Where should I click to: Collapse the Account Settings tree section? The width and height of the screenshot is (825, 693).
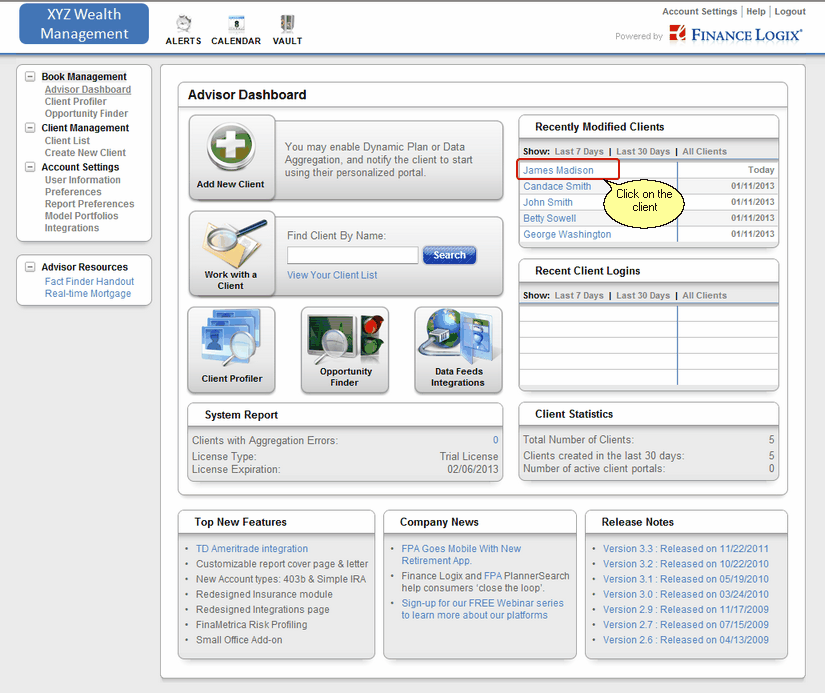[29, 167]
